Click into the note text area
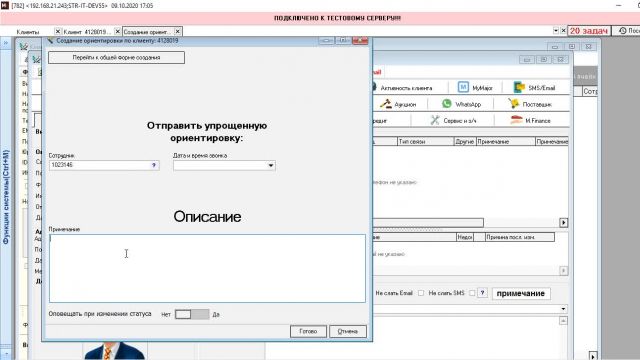640x360 pixels. [207, 268]
